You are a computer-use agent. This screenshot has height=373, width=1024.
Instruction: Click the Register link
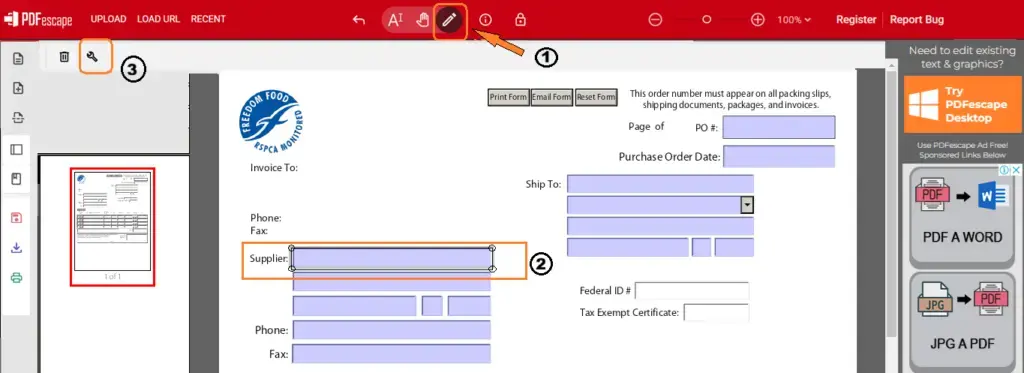[856, 20]
